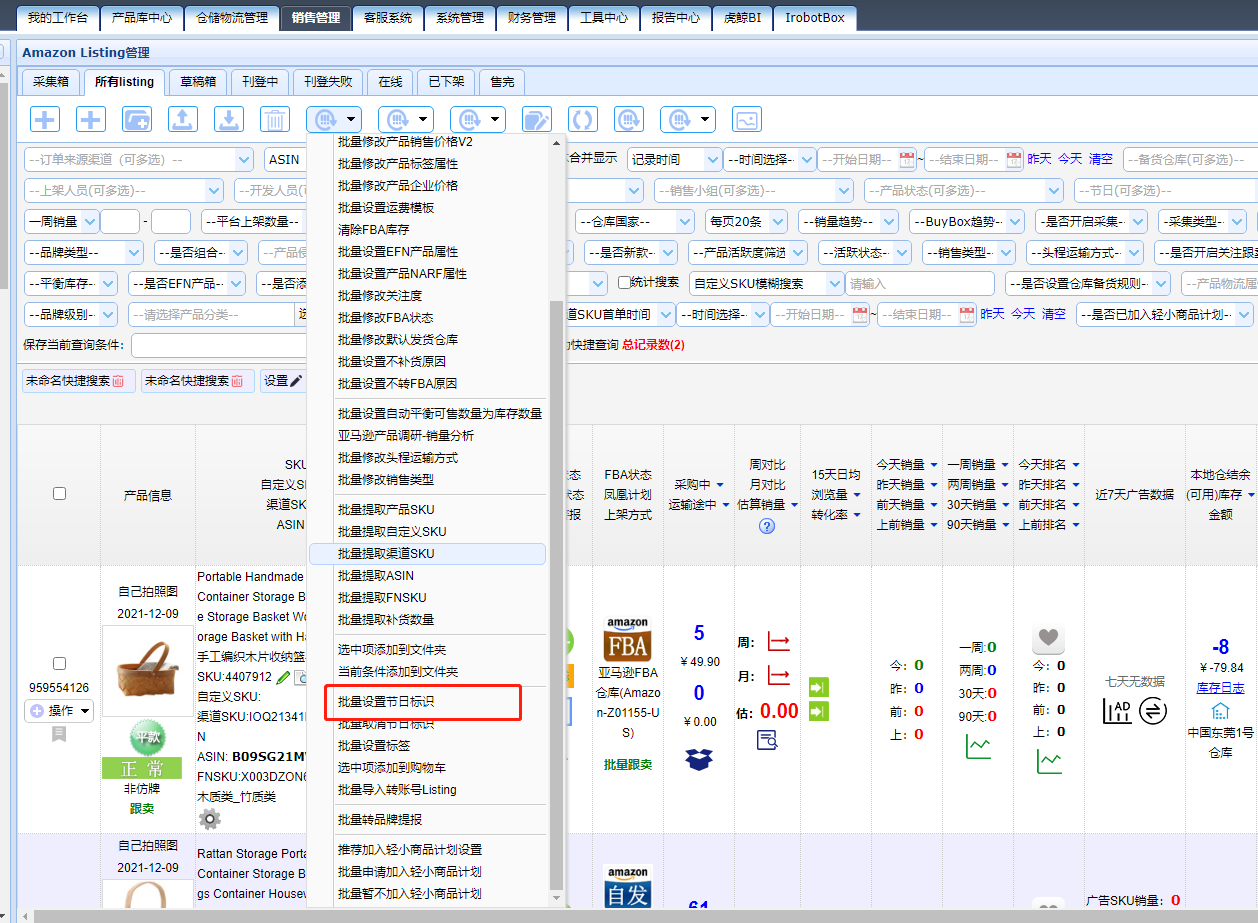Click the green 批量跟卖 link
This screenshot has width=1258, height=923.
coord(628,764)
